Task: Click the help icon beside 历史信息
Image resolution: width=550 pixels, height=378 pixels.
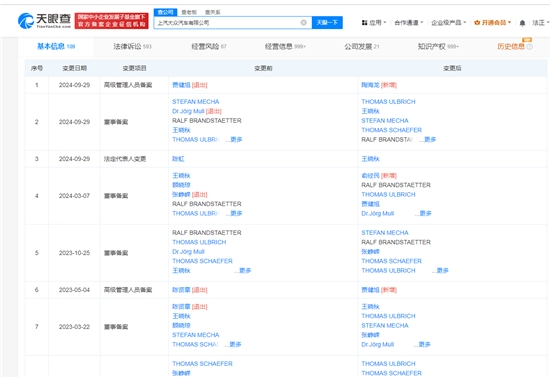Action: (x=530, y=47)
